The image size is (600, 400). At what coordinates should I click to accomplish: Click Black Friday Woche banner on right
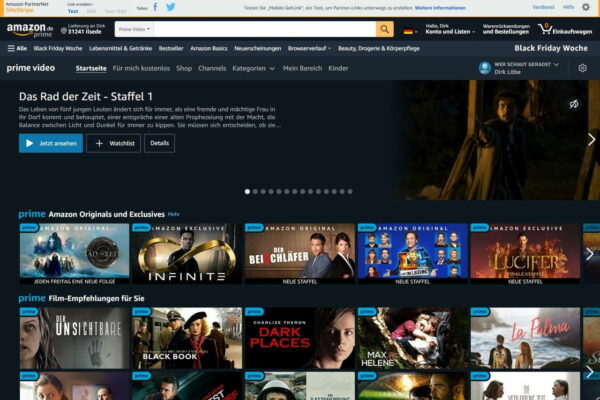pos(551,48)
